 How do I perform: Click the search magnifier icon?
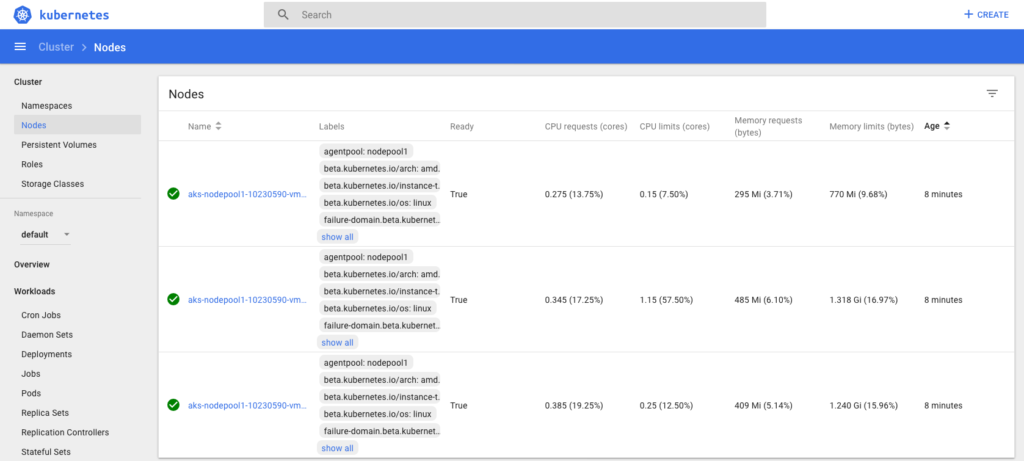(x=283, y=15)
